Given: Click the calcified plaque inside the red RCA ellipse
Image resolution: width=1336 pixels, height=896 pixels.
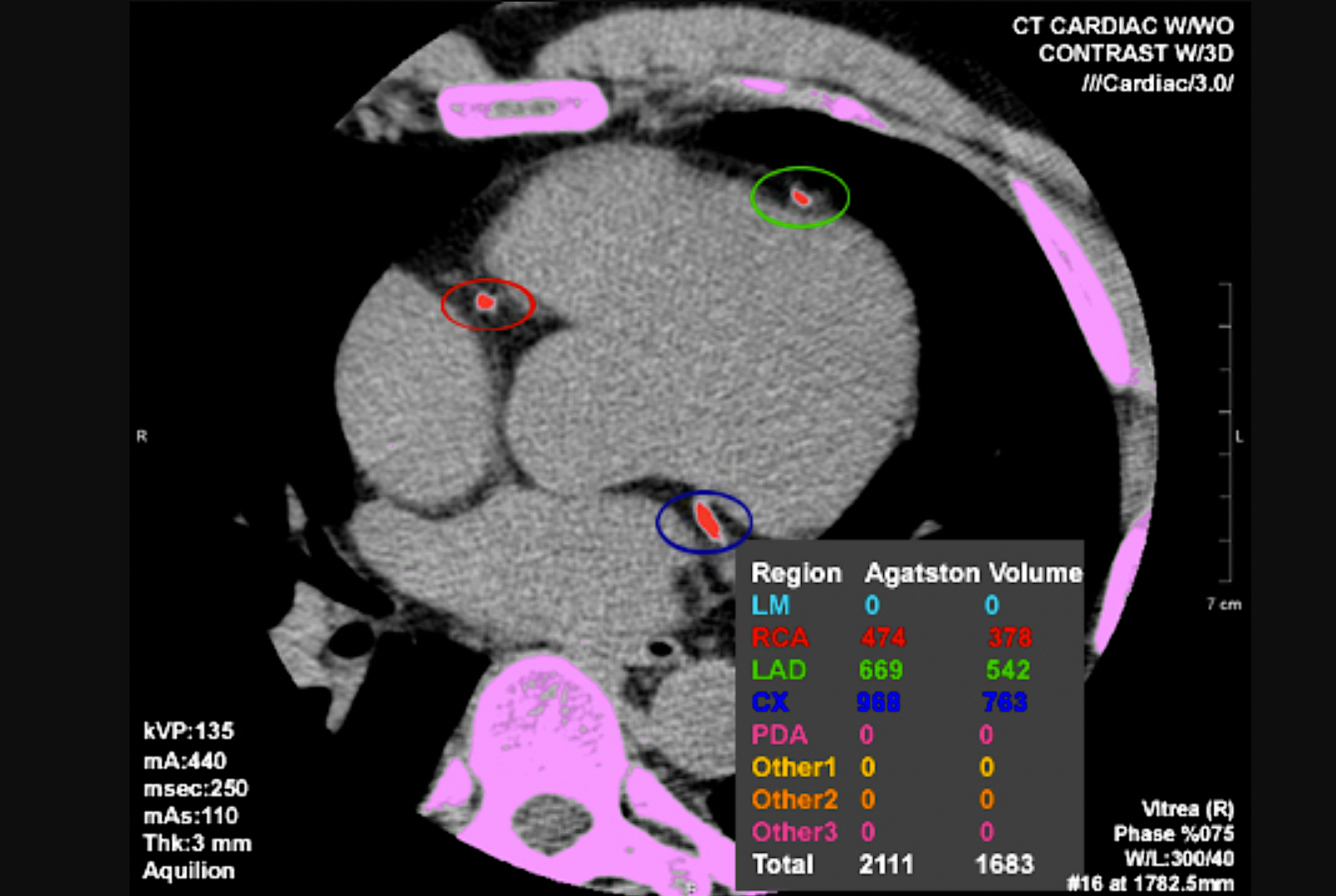Looking at the screenshot, I should click(486, 302).
